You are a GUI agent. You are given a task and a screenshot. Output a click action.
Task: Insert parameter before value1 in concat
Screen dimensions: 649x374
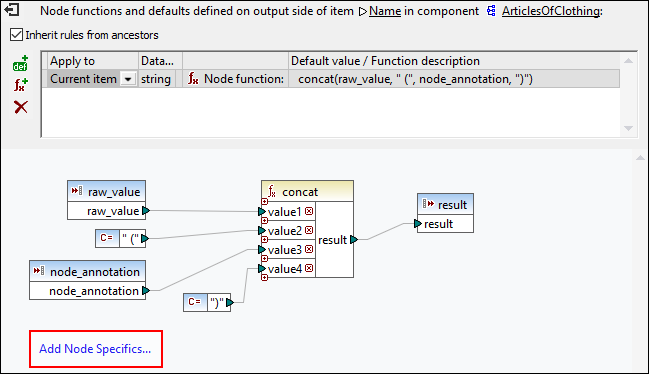264,202
